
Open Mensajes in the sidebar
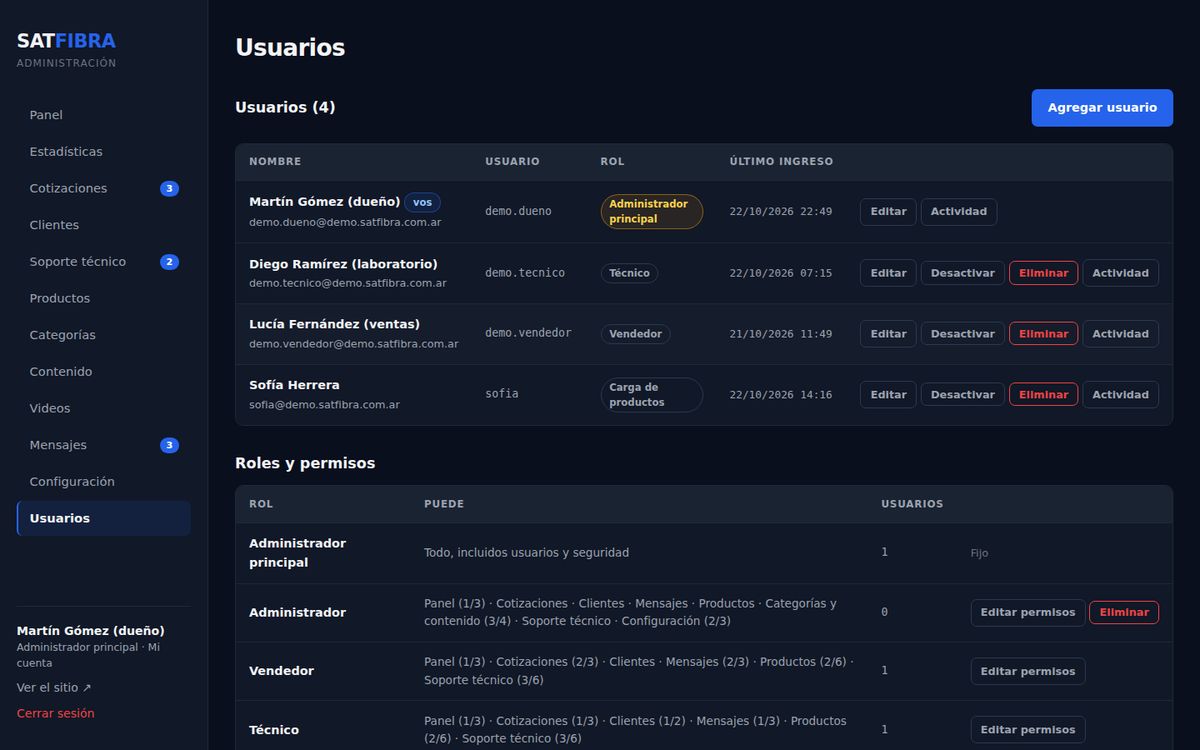click(x=103, y=445)
